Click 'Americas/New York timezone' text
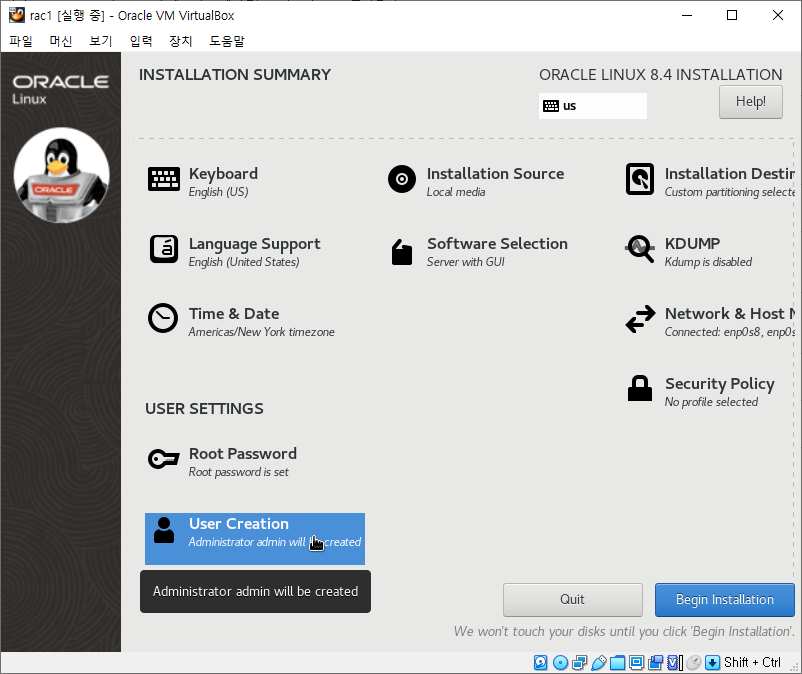This screenshot has height=674, width=802. point(261,332)
